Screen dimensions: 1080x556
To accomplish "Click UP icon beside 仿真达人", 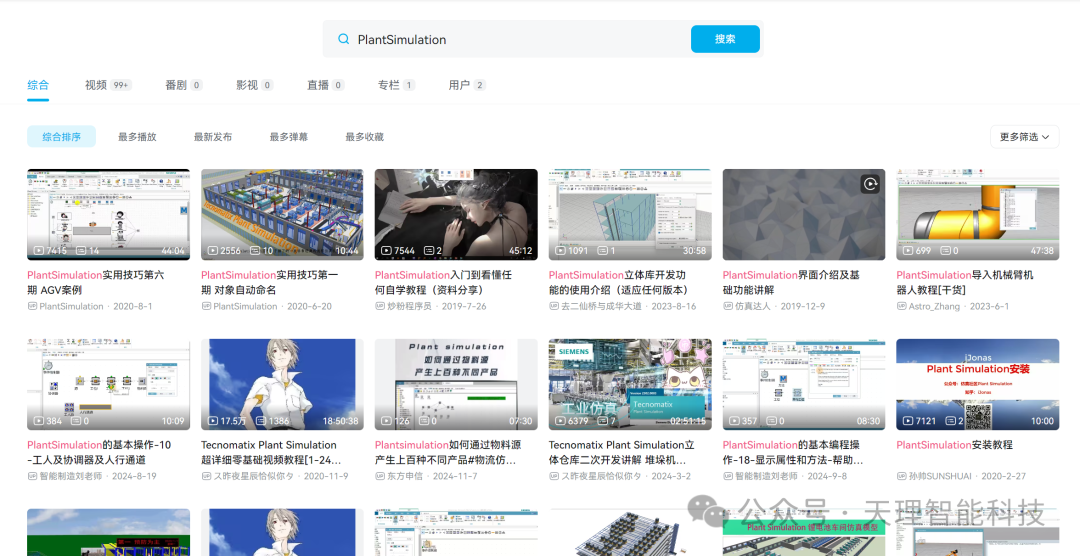I will (727, 306).
